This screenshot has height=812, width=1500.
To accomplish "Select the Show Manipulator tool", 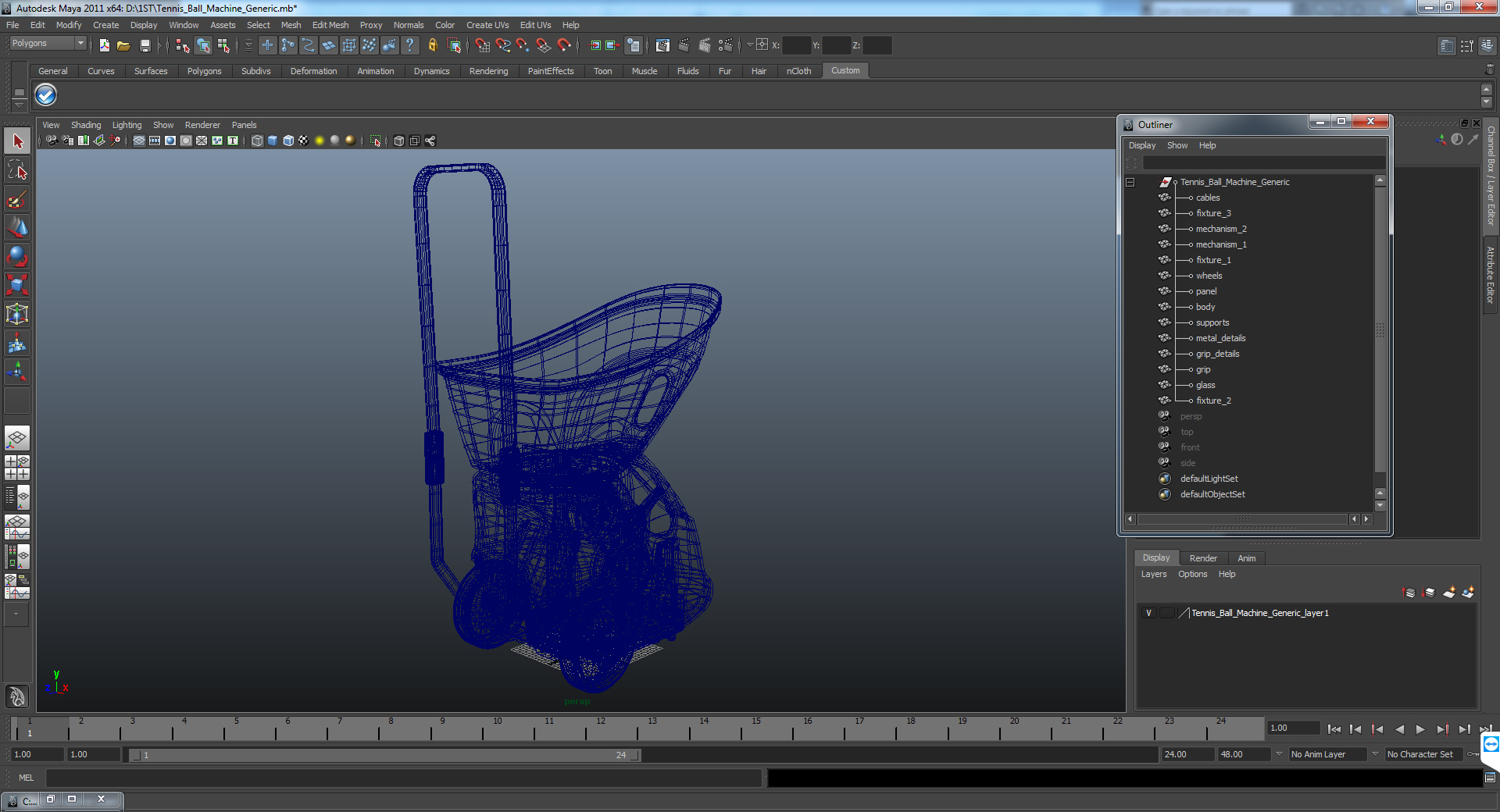I will point(17,372).
